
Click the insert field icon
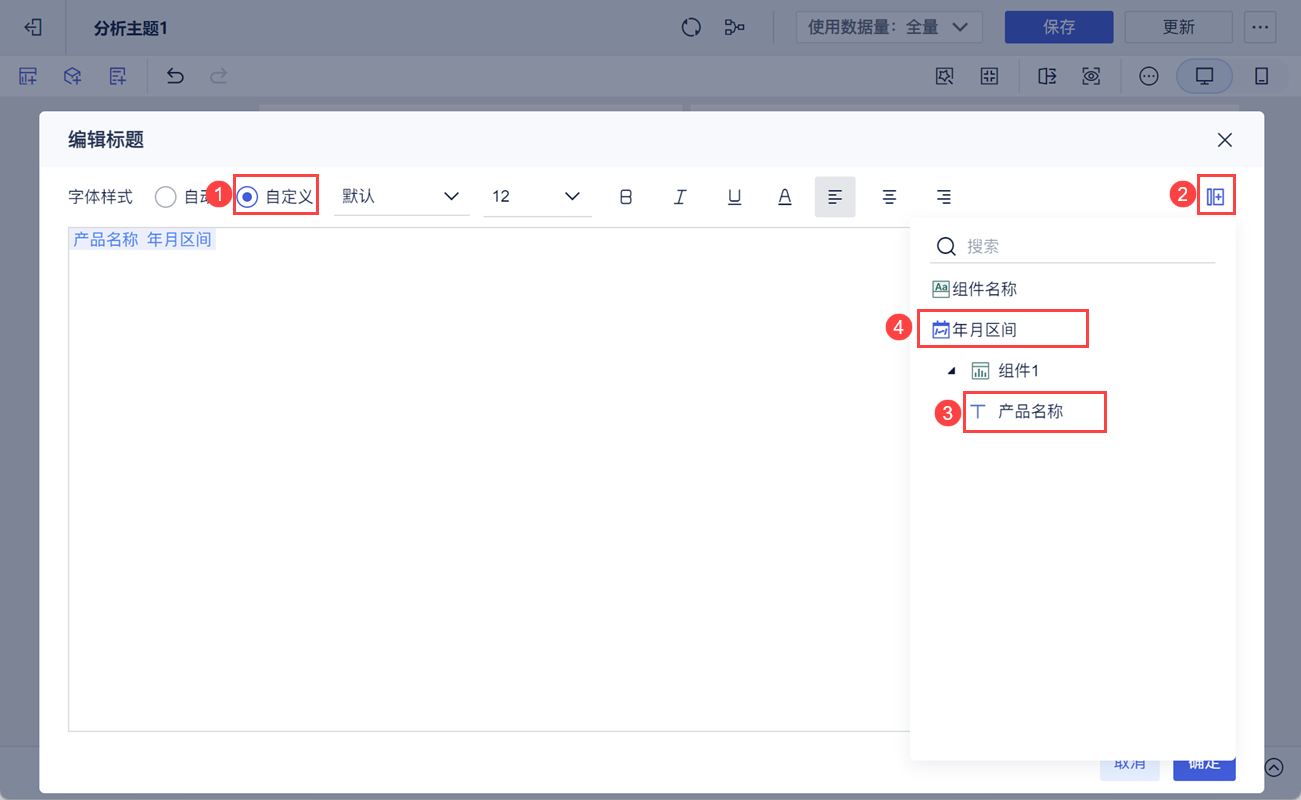click(1216, 197)
